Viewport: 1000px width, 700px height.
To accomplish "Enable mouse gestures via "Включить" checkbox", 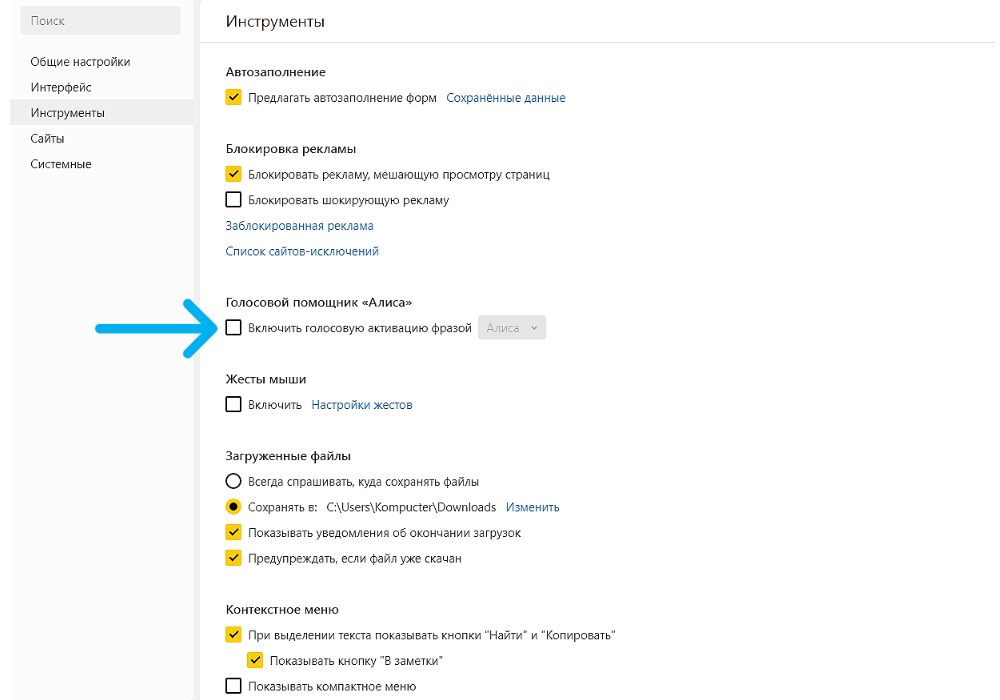I will tap(233, 405).
